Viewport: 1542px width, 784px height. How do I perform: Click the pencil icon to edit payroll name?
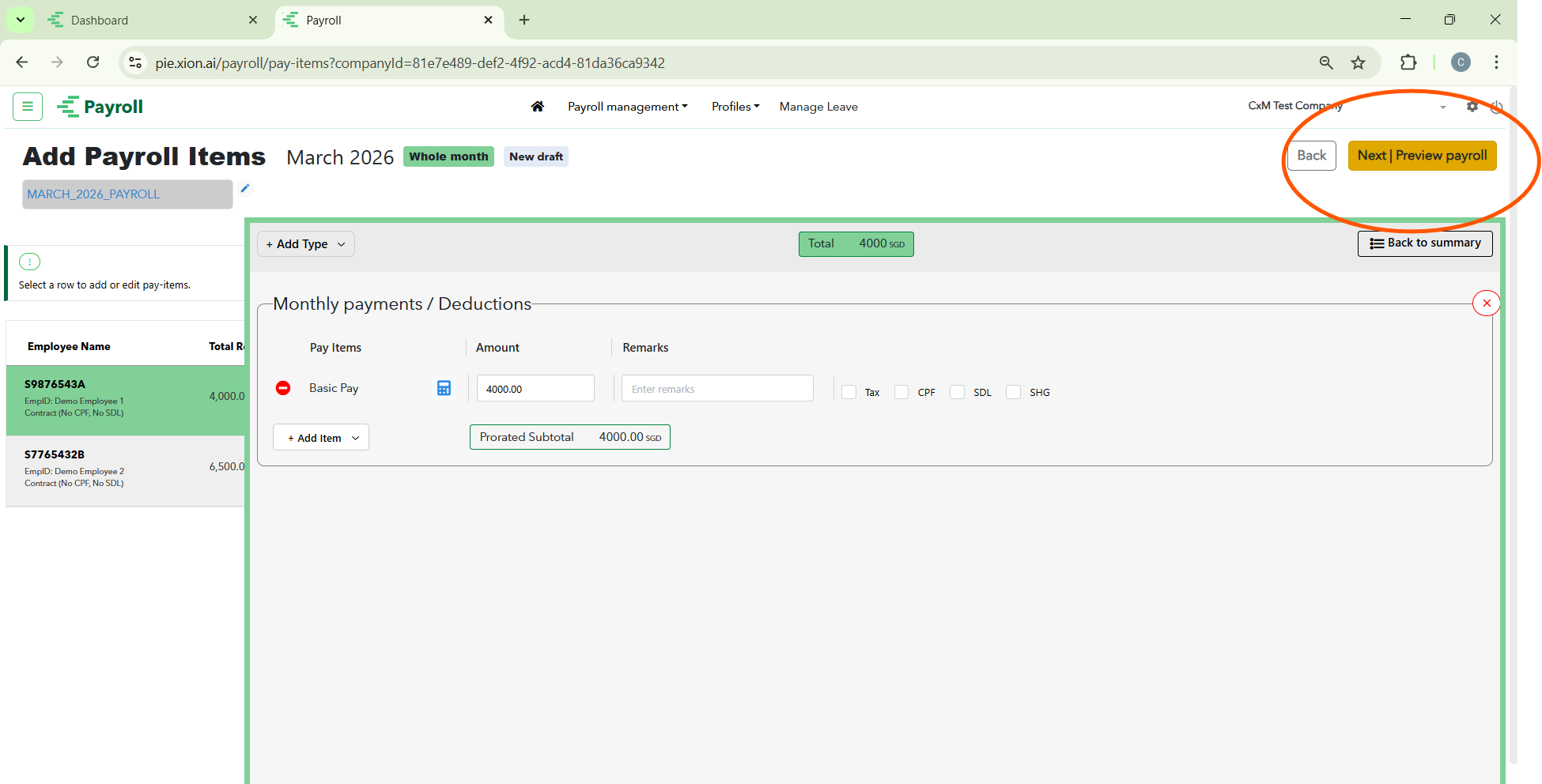[x=245, y=188]
